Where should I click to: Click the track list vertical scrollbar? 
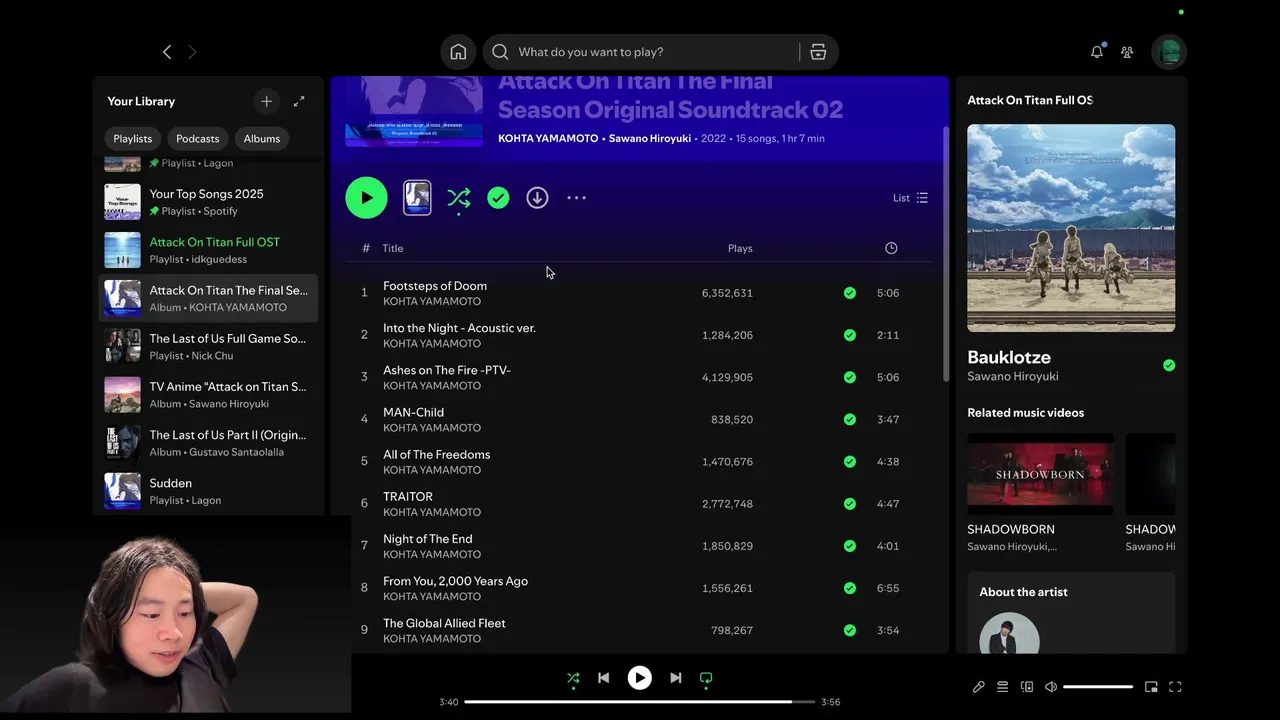946,254
